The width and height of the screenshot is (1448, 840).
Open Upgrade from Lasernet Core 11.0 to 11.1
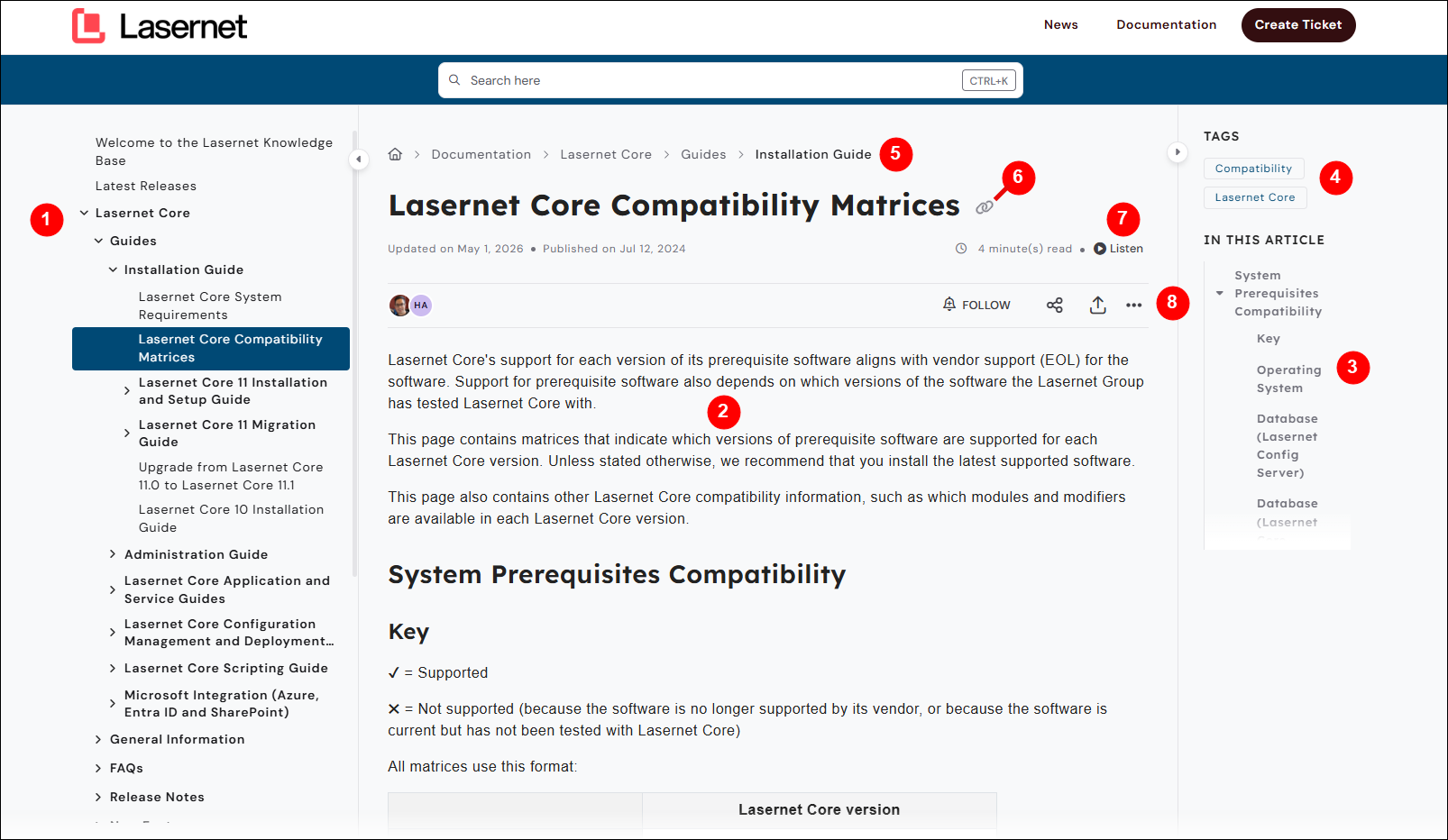click(x=231, y=476)
